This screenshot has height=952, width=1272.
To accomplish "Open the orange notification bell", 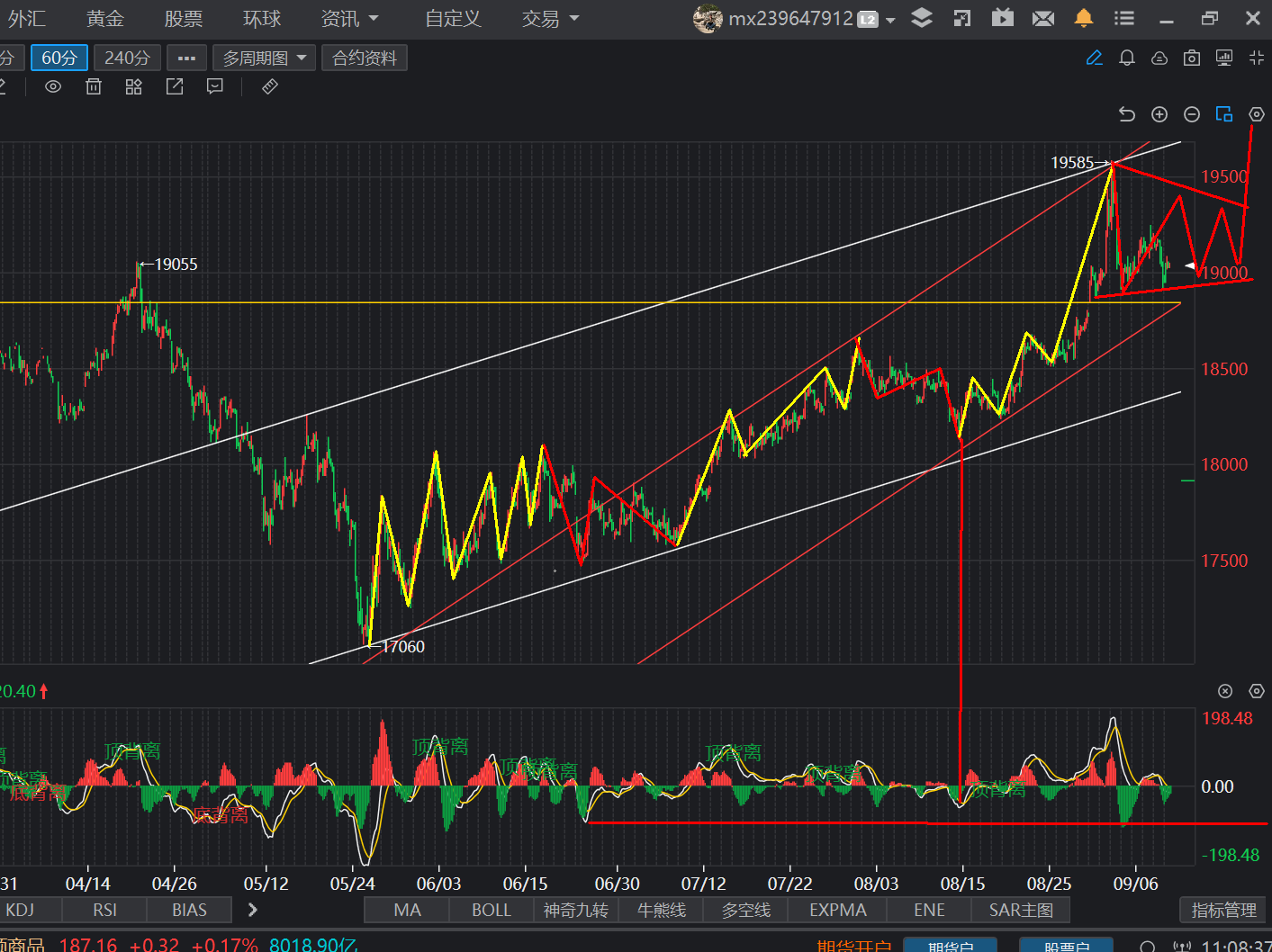I will [1084, 18].
